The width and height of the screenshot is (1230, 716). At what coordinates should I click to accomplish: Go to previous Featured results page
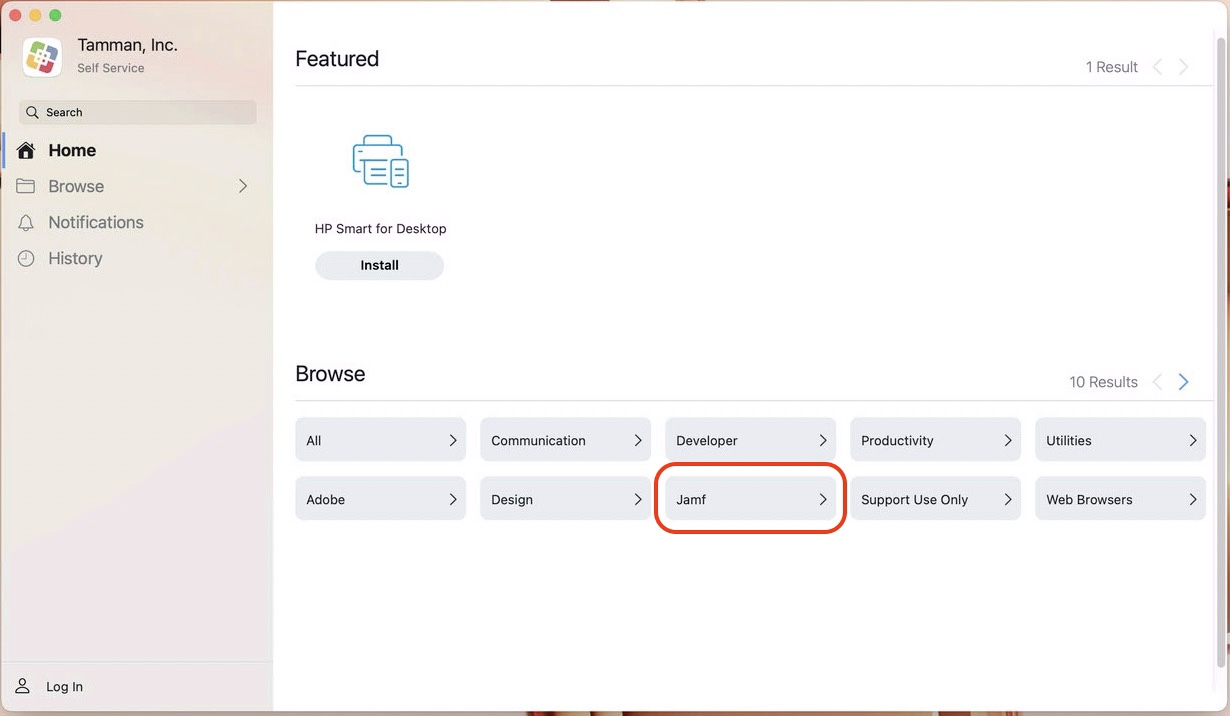[x=1157, y=67]
